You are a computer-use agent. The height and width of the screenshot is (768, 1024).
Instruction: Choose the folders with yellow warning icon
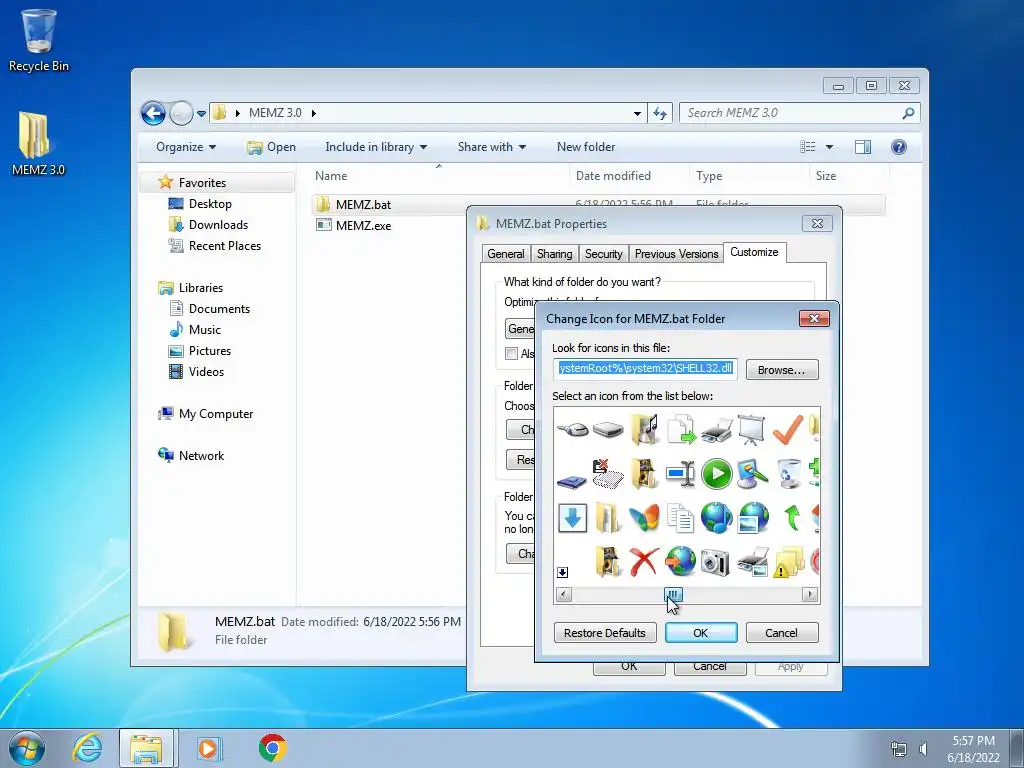[x=789, y=562]
